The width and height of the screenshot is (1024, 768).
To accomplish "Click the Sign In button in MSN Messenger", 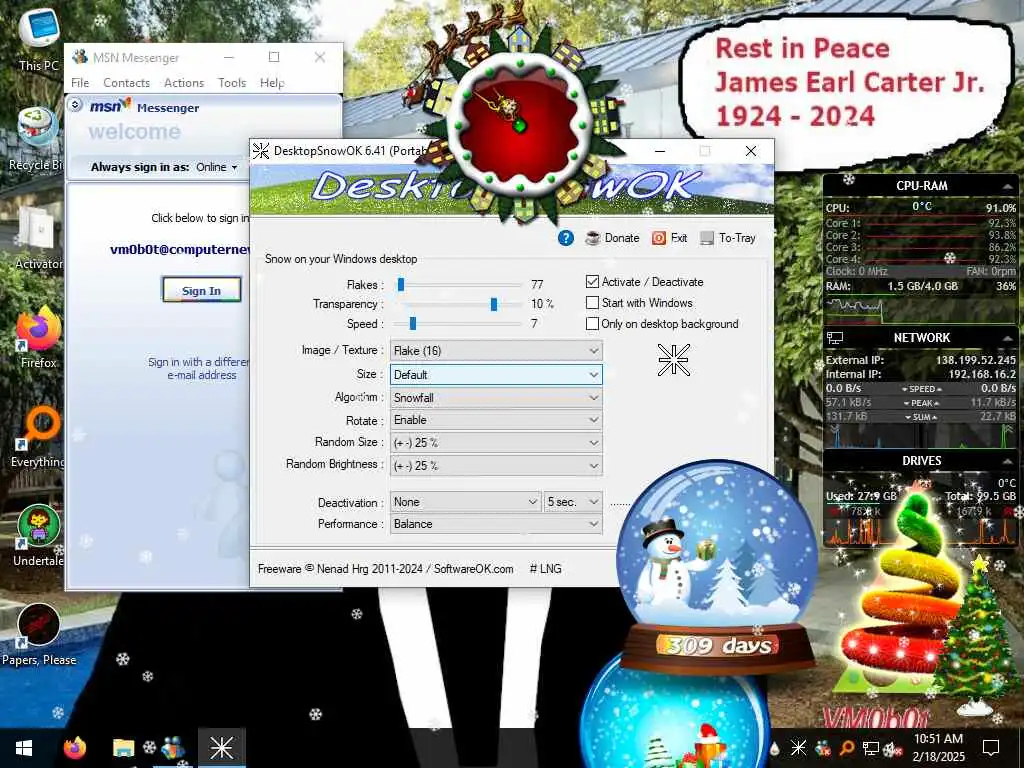I will pyautogui.click(x=201, y=291).
